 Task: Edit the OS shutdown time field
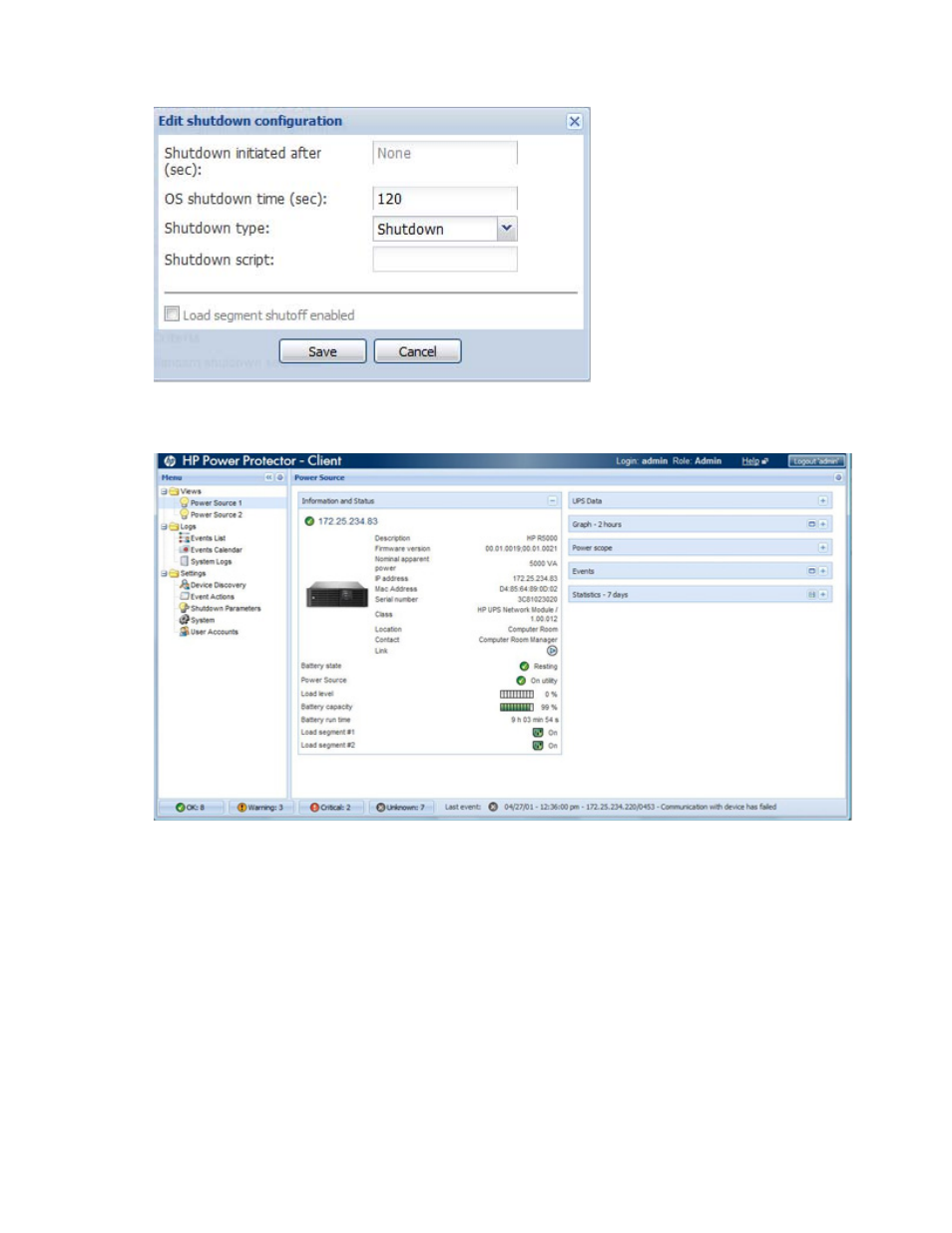coord(445,199)
